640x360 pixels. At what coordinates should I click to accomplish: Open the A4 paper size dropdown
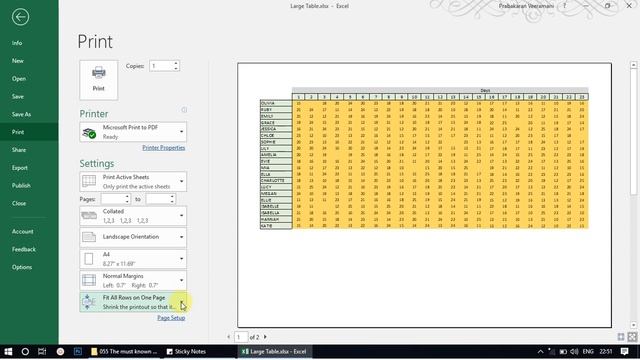133,259
